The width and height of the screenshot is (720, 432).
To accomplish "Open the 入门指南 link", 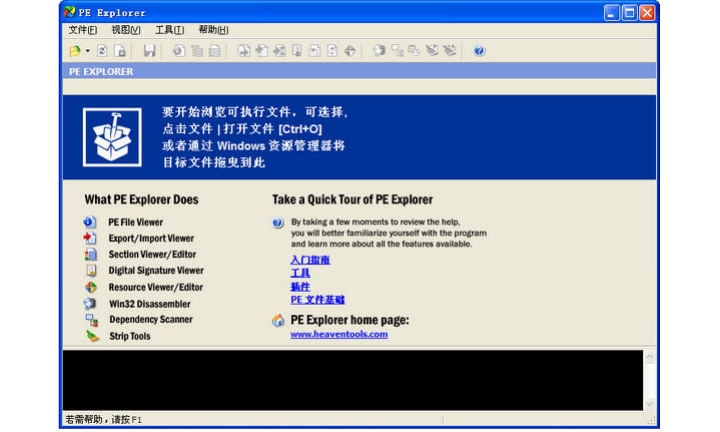I will click(x=310, y=260).
